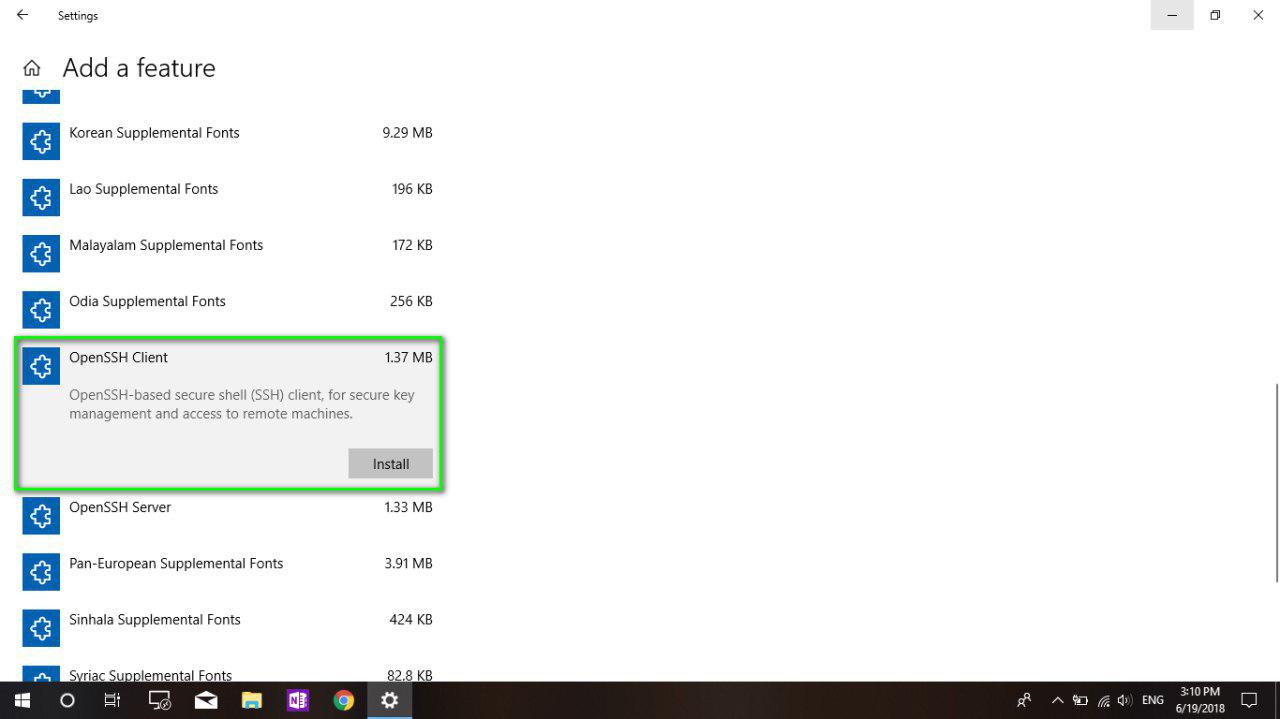1280x719 pixels.
Task: Click the 256 KB size value
Action: coord(411,301)
